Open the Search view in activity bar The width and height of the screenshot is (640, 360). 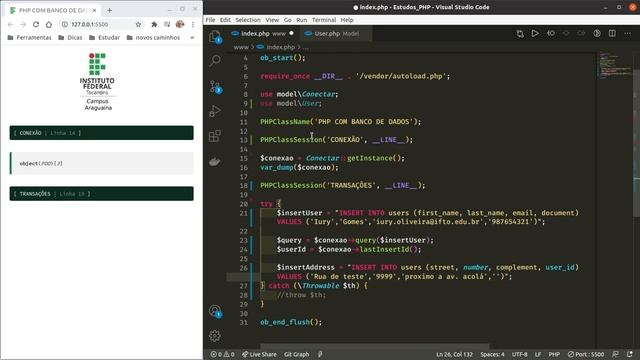tap(215, 61)
